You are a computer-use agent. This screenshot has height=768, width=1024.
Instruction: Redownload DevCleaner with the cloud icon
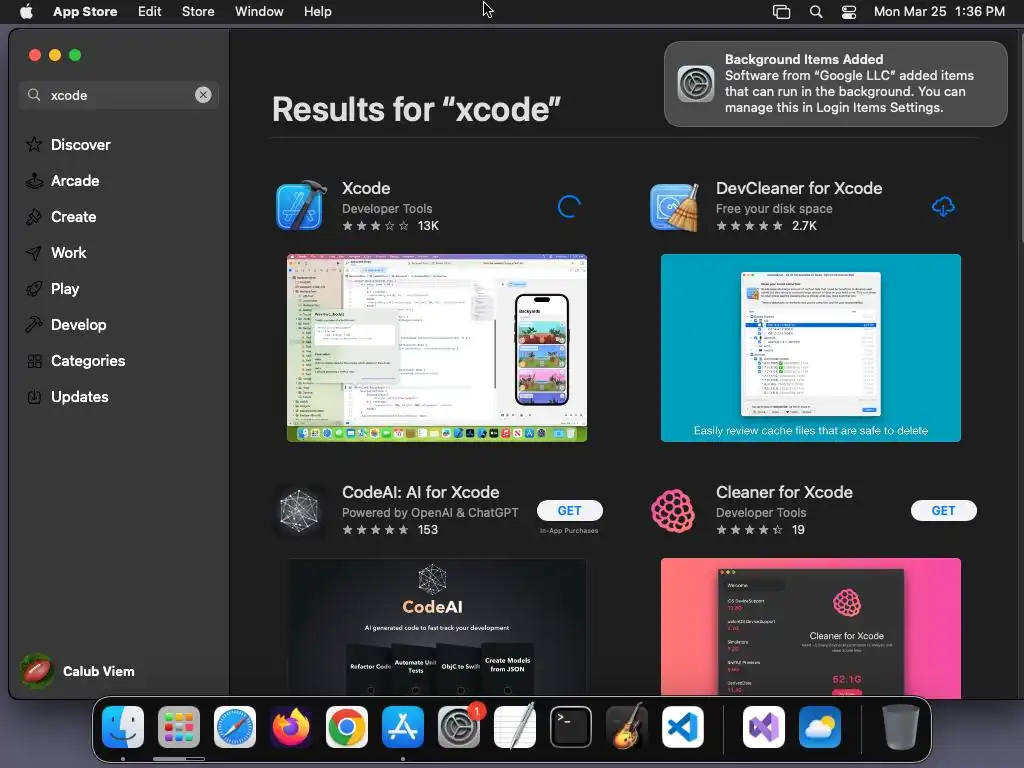click(x=943, y=206)
